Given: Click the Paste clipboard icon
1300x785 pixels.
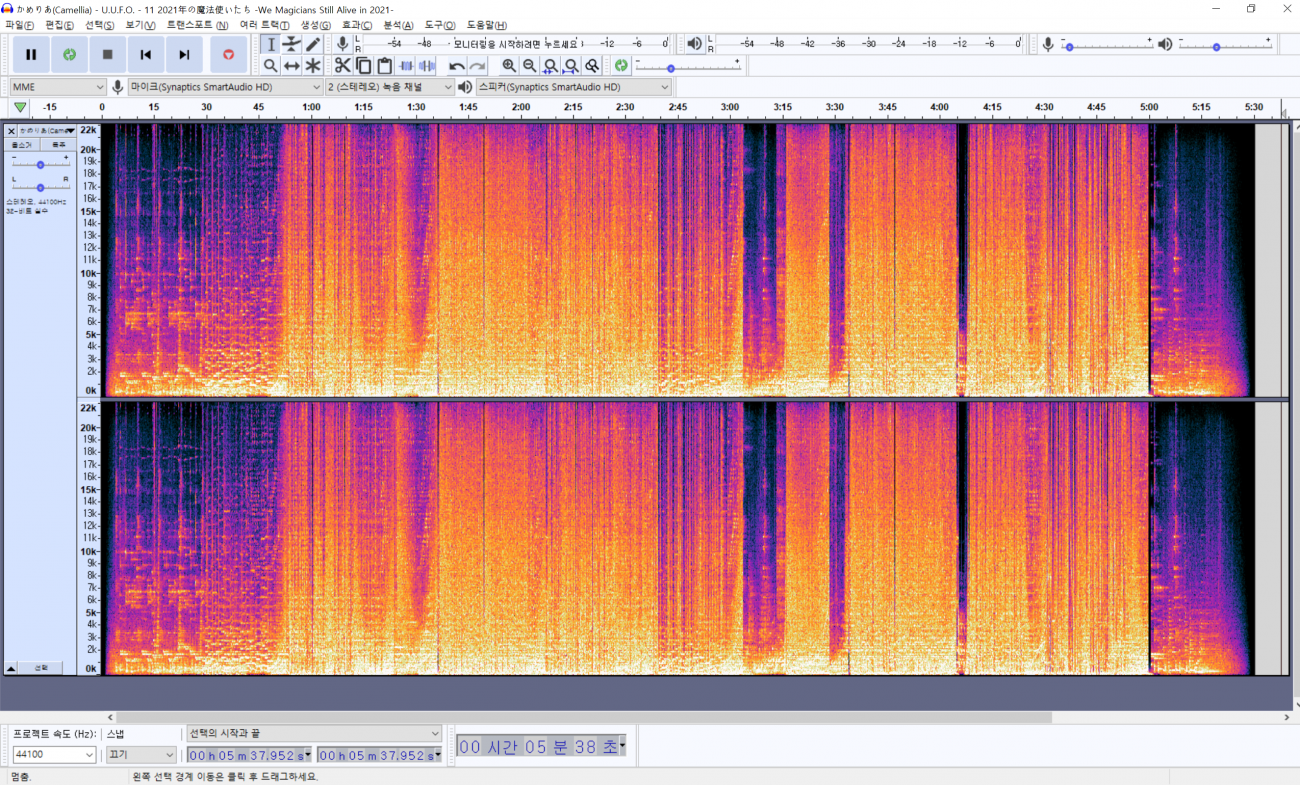Looking at the screenshot, I should [384, 66].
